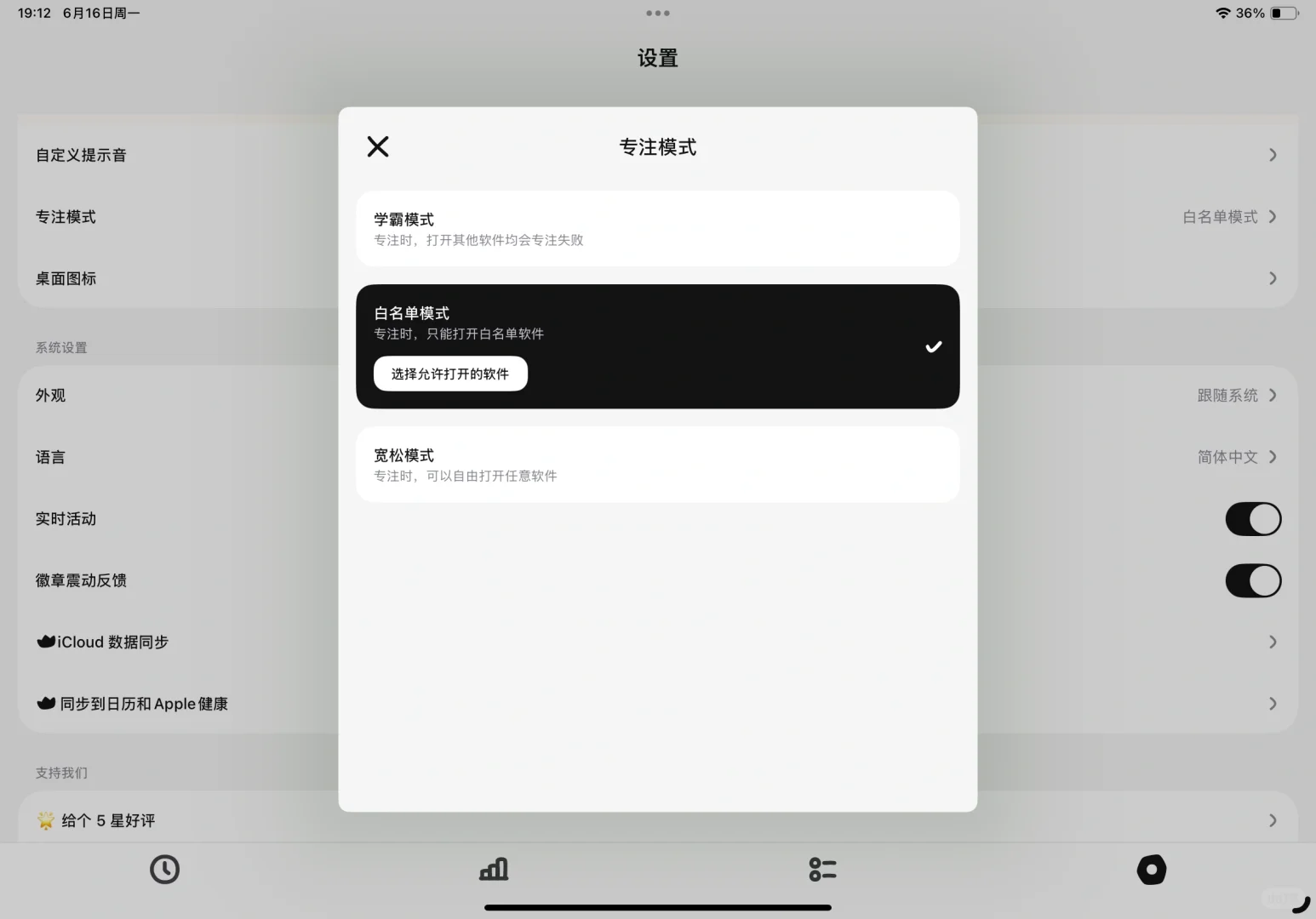Open the statistics bar chart tab
Screen dimensions: 1316x919
[494, 869]
